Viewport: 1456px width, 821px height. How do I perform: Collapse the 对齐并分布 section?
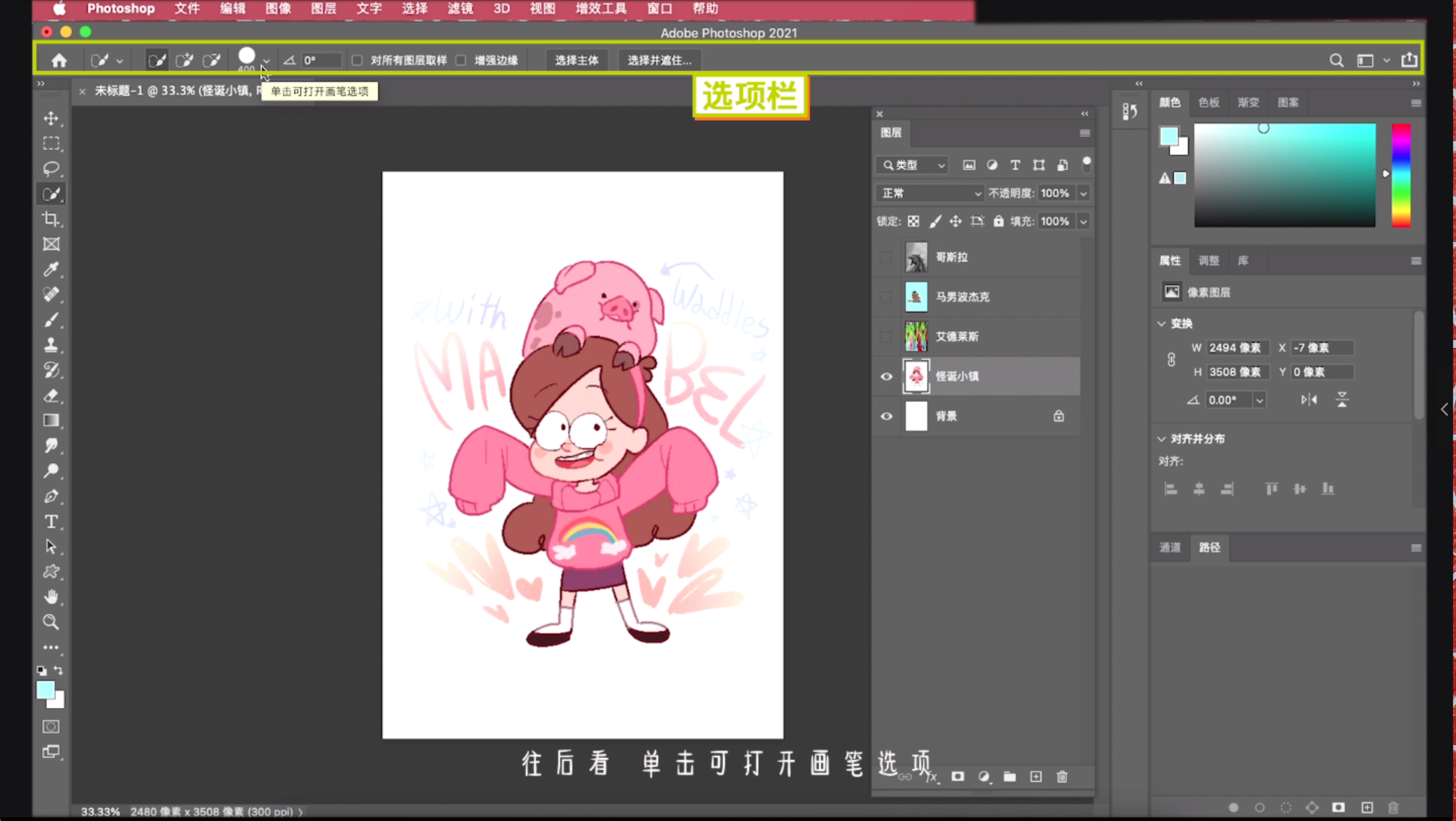coord(1162,439)
